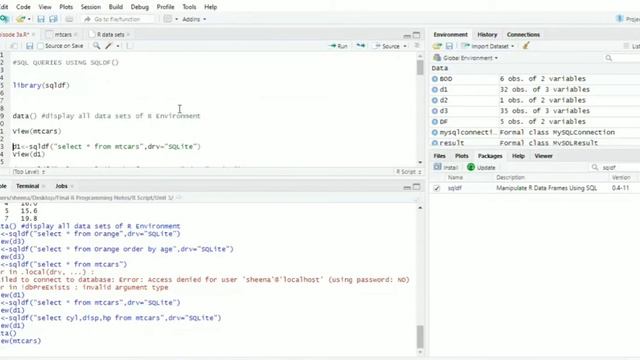The width and height of the screenshot is (640, 360).
Task: Open the R Script file type dropdown
Action: click(x=409, y=172)
